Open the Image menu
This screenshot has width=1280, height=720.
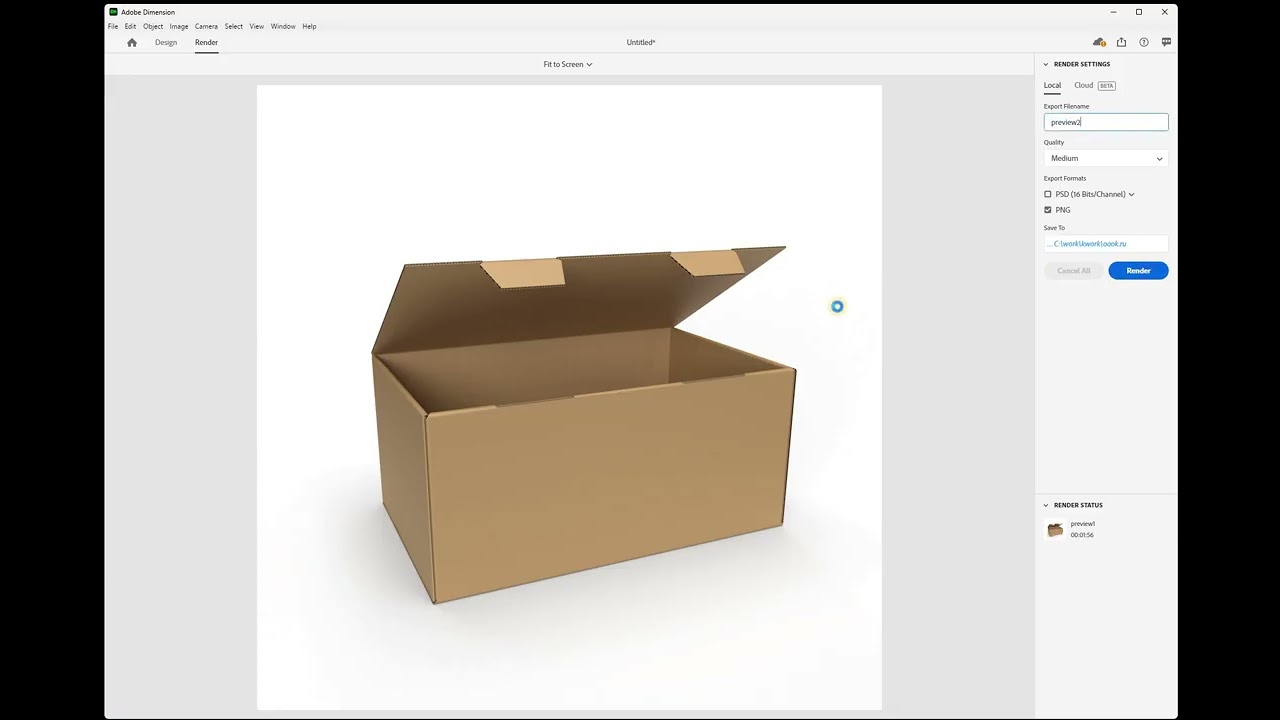(x=179, y=26)
